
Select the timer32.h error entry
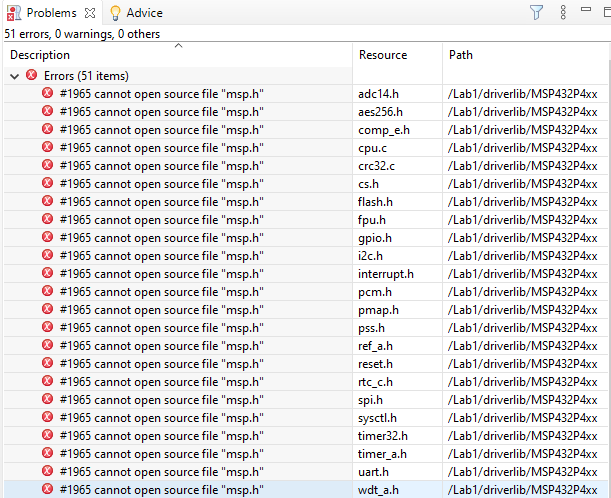161,435
